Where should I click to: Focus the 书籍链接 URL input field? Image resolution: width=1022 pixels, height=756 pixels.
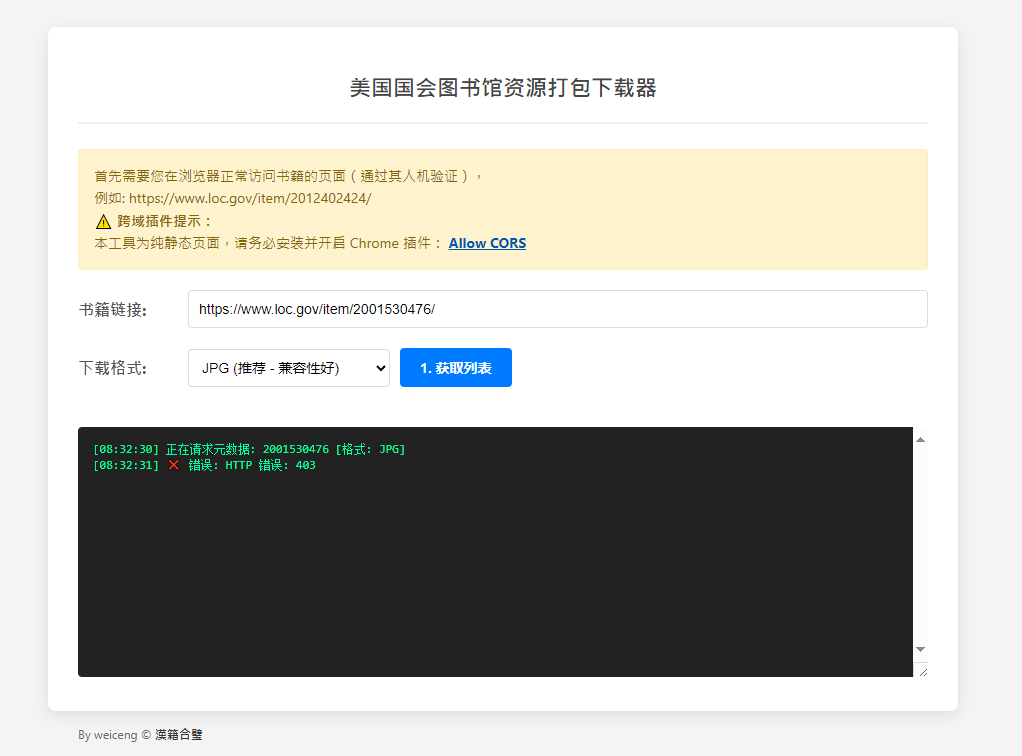[x=557, y=309]
